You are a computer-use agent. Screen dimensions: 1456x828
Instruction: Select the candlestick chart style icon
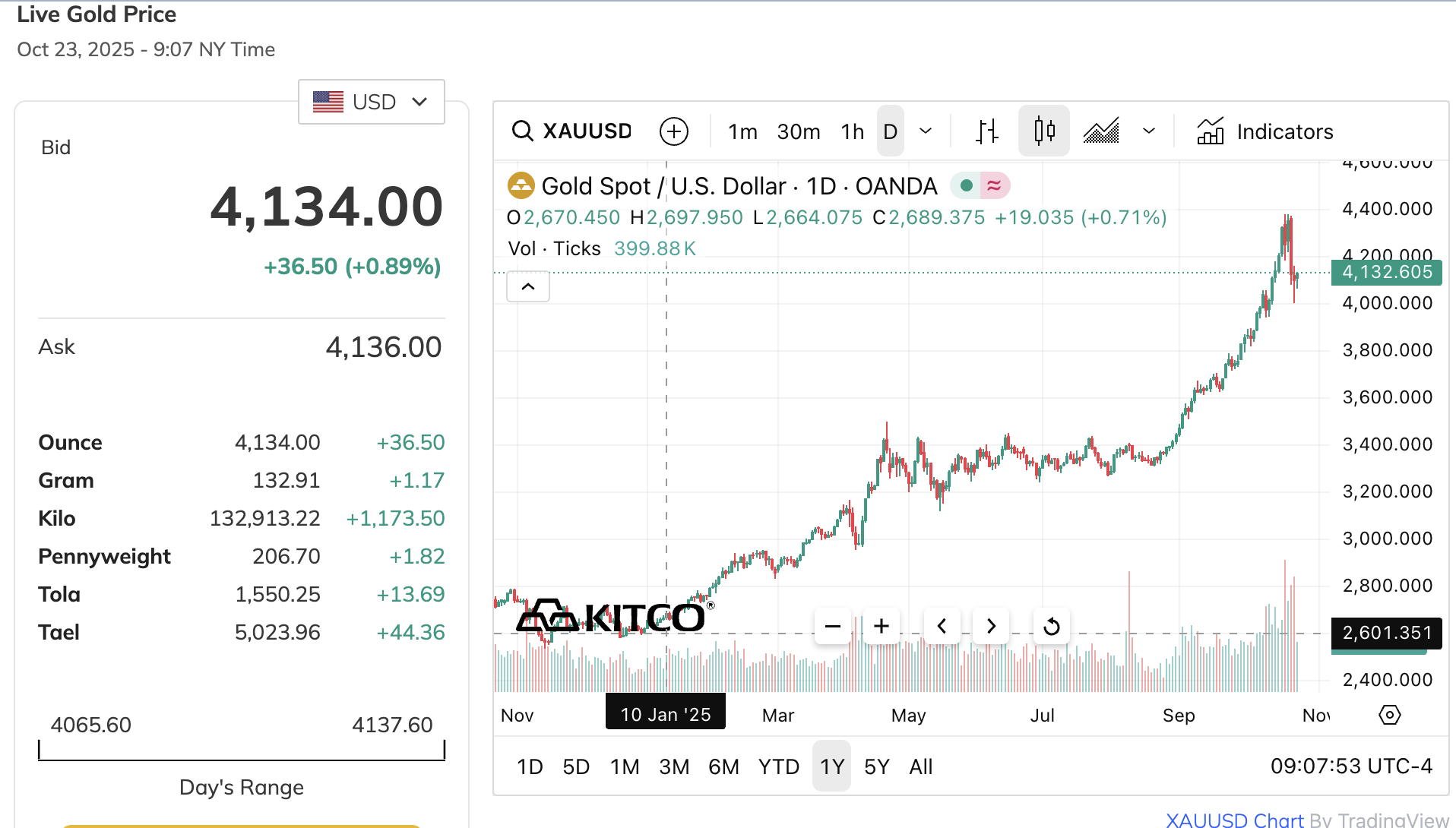point(1044,131)
